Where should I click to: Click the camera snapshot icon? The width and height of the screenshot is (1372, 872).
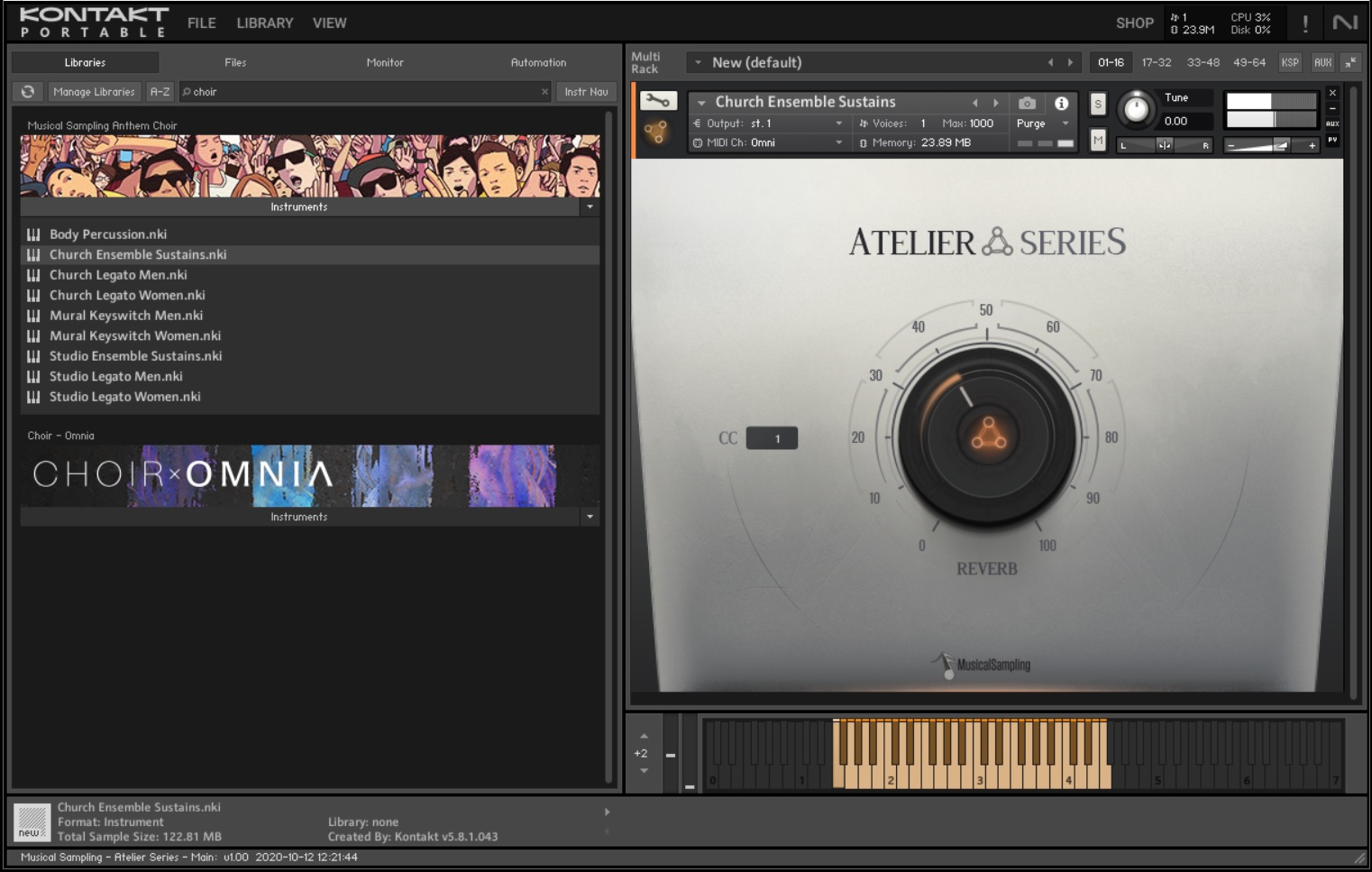(x=1027, y=103)
